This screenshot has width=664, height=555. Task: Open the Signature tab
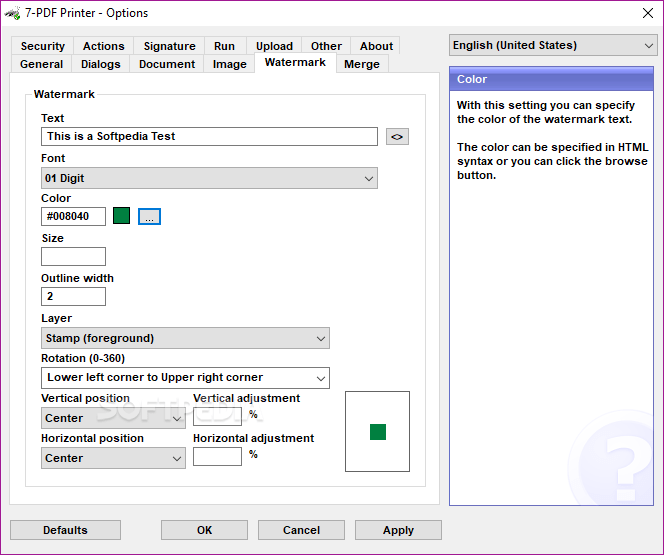[x=169, y=46]
